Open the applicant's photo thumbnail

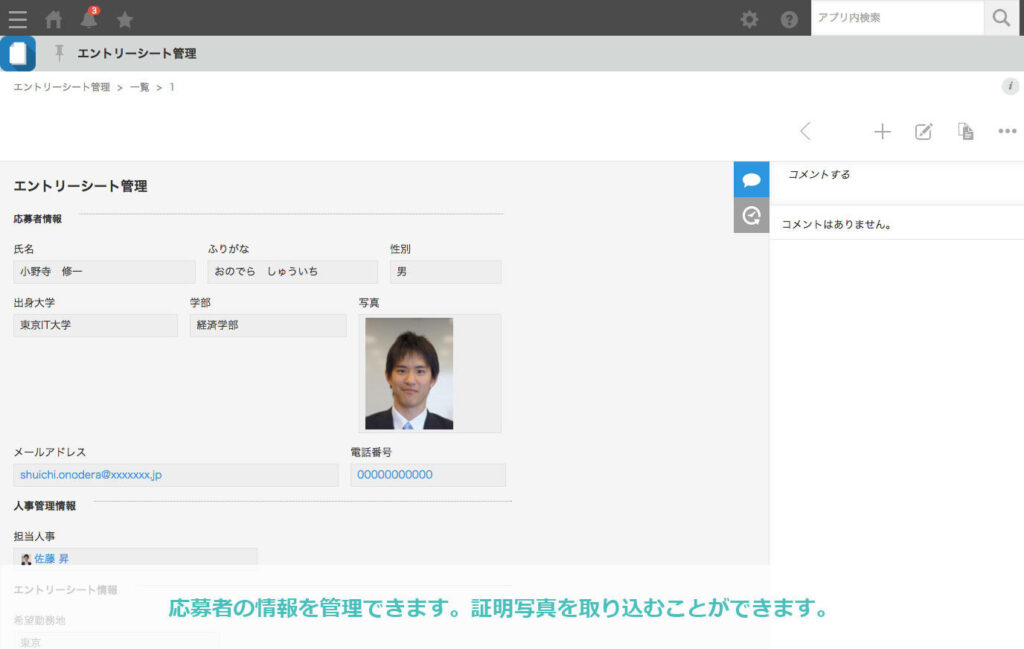[x=409, y=373]
